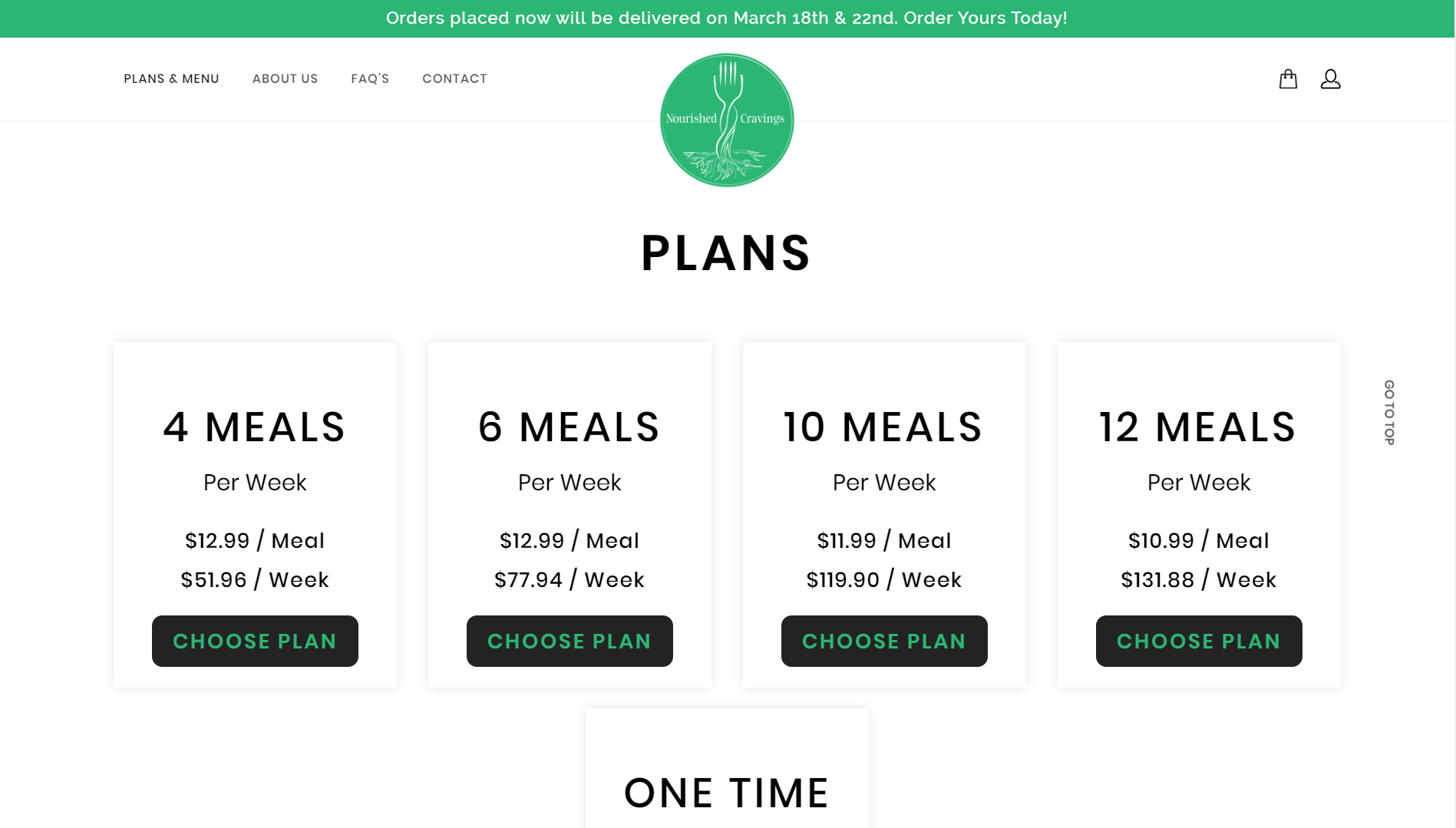
Task: Click the green delivery announcement banner
Action: click(x=726, y=18)
